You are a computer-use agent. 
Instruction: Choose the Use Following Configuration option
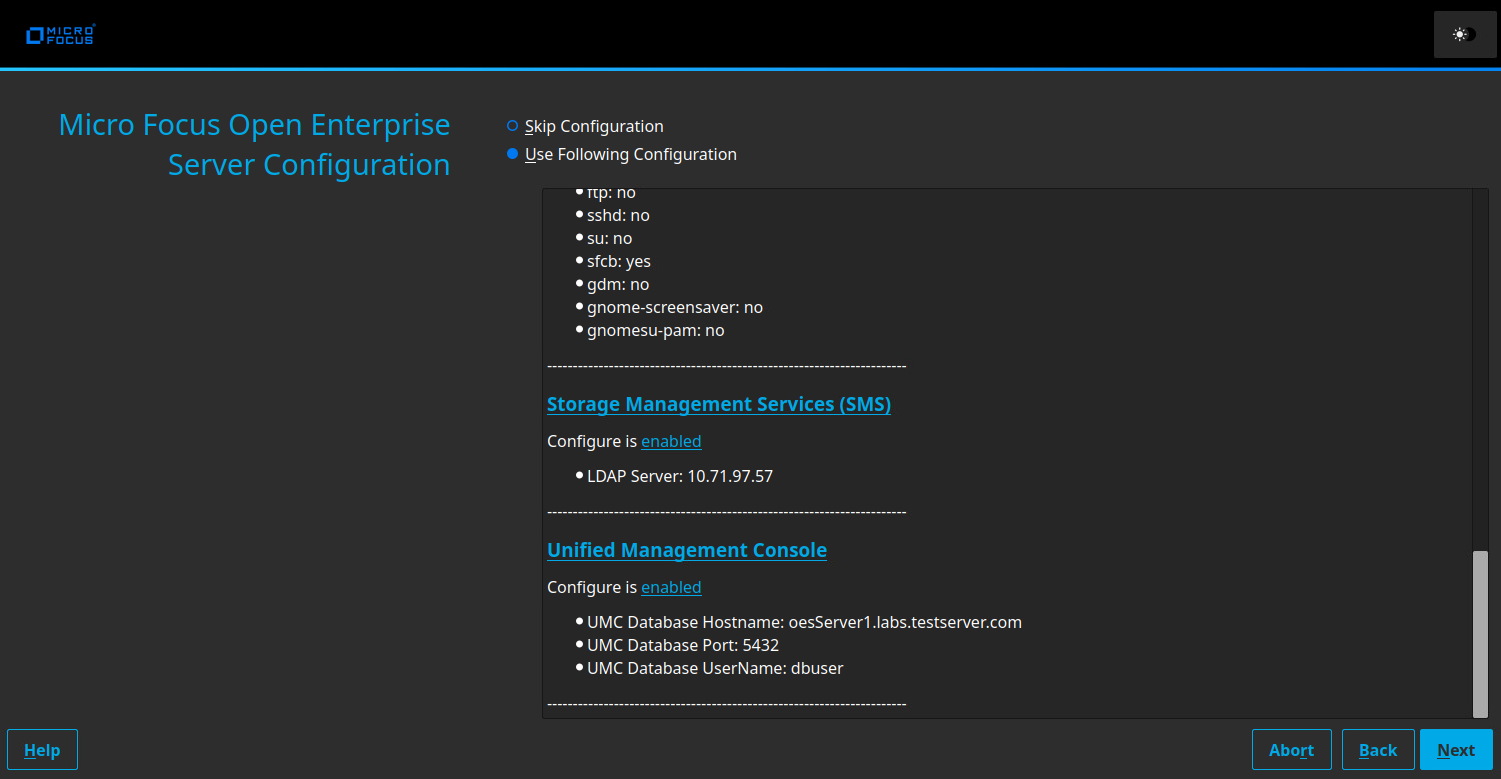[x=513, y=154]
